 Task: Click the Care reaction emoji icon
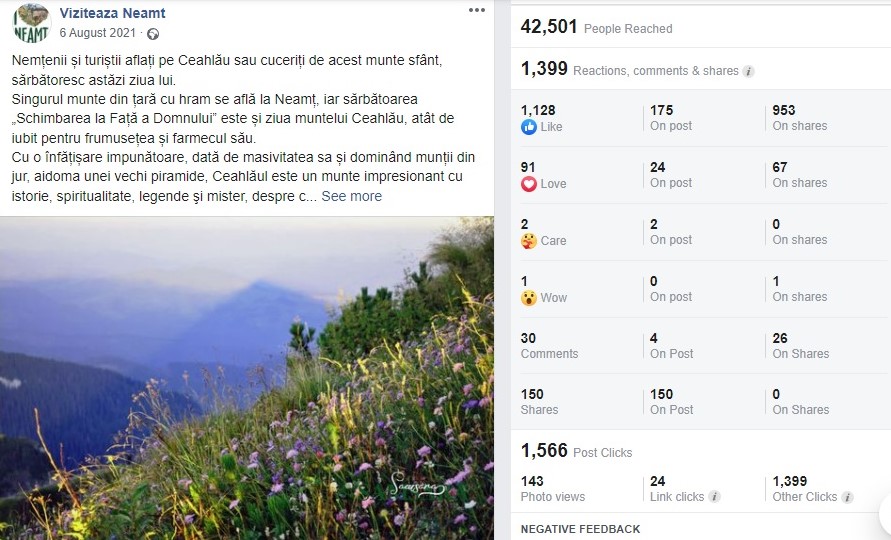(x=528, y=240)
